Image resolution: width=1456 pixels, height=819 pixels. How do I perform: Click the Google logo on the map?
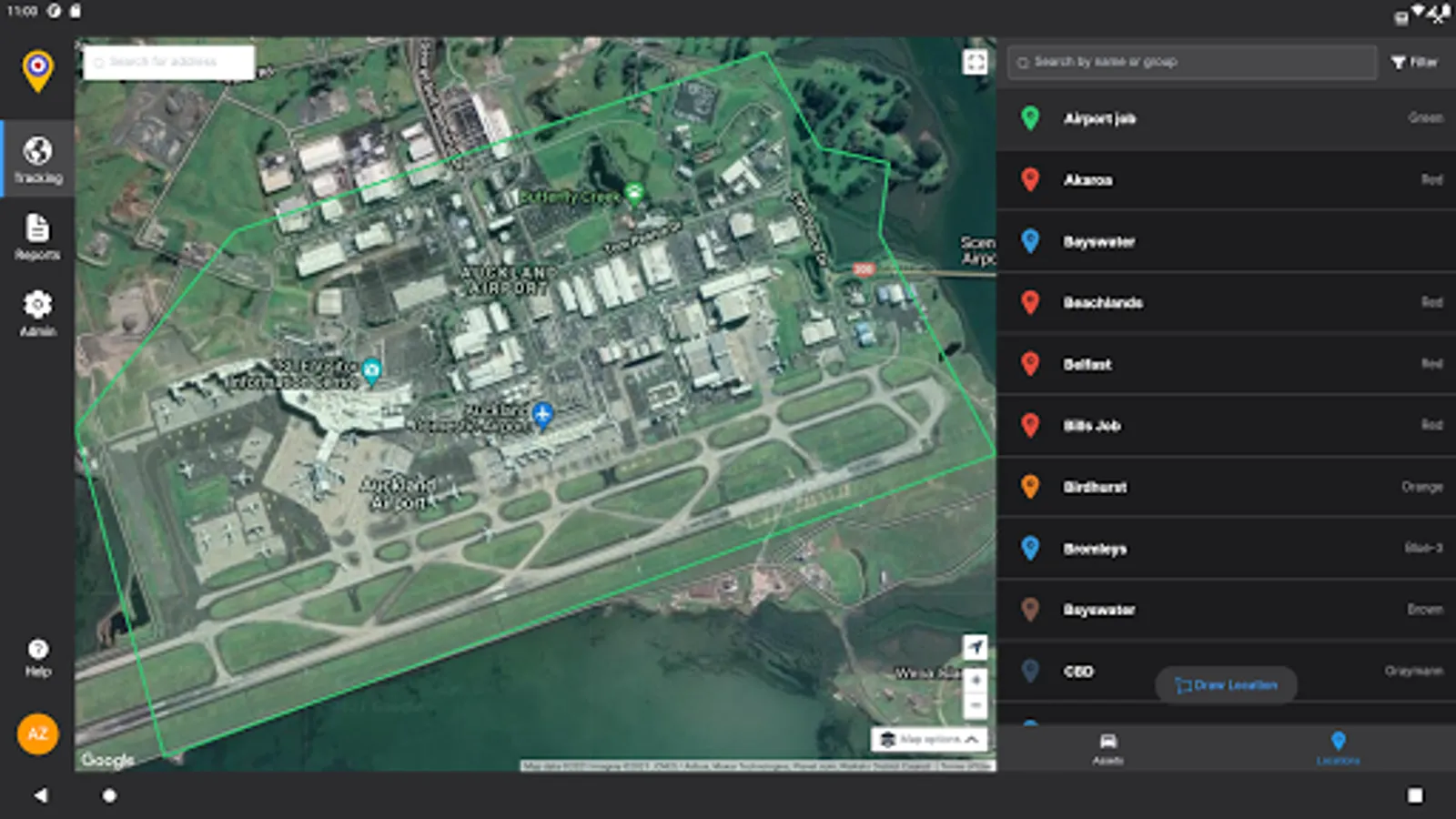pos(107,760)
